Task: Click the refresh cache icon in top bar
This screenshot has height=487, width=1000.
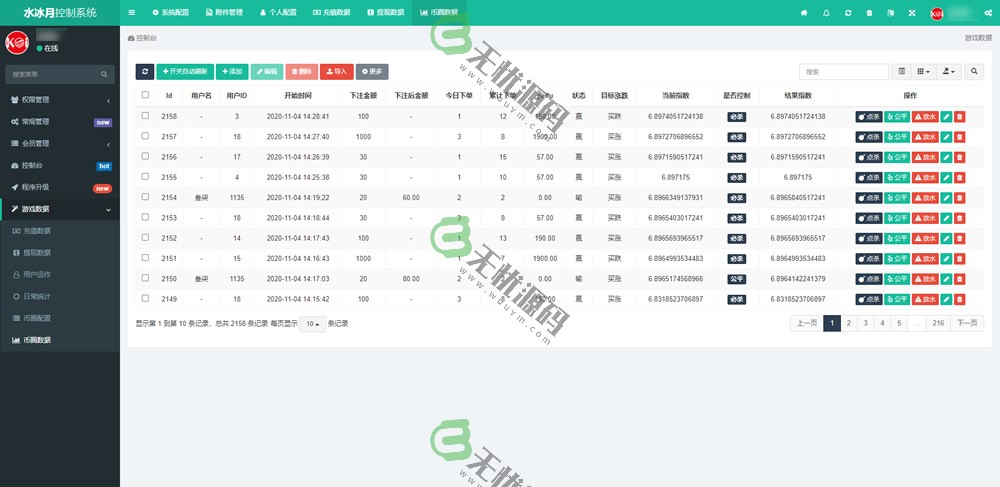Action: [x=848, y=13]
